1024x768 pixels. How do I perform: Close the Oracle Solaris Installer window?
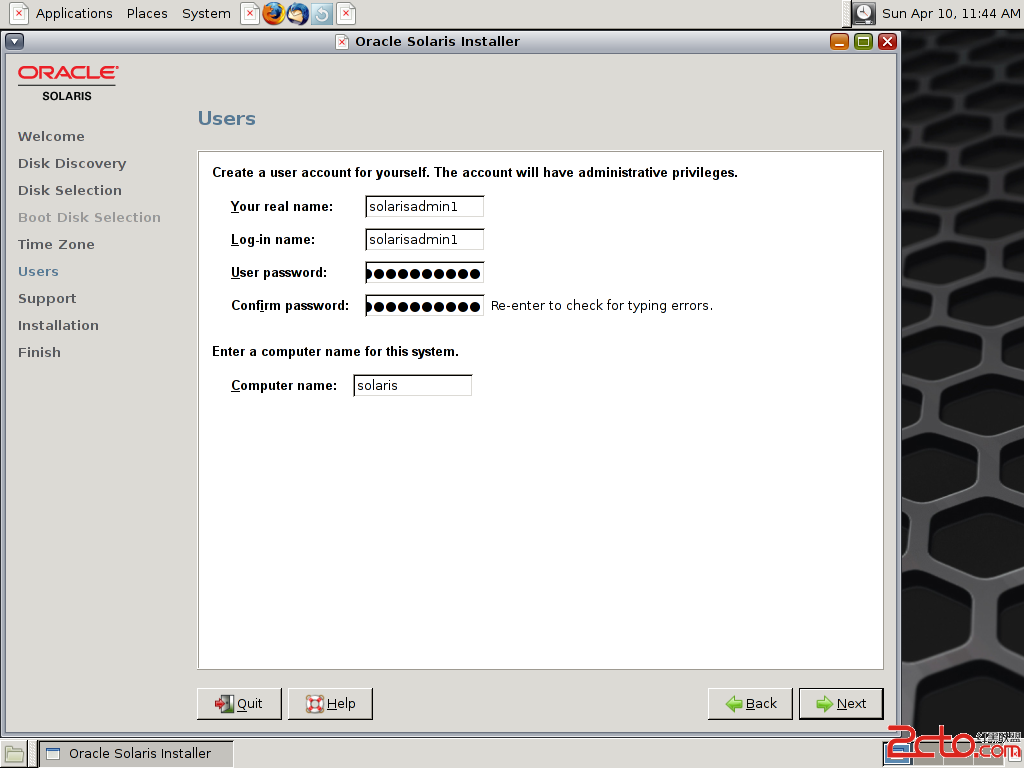pos(887,42)
